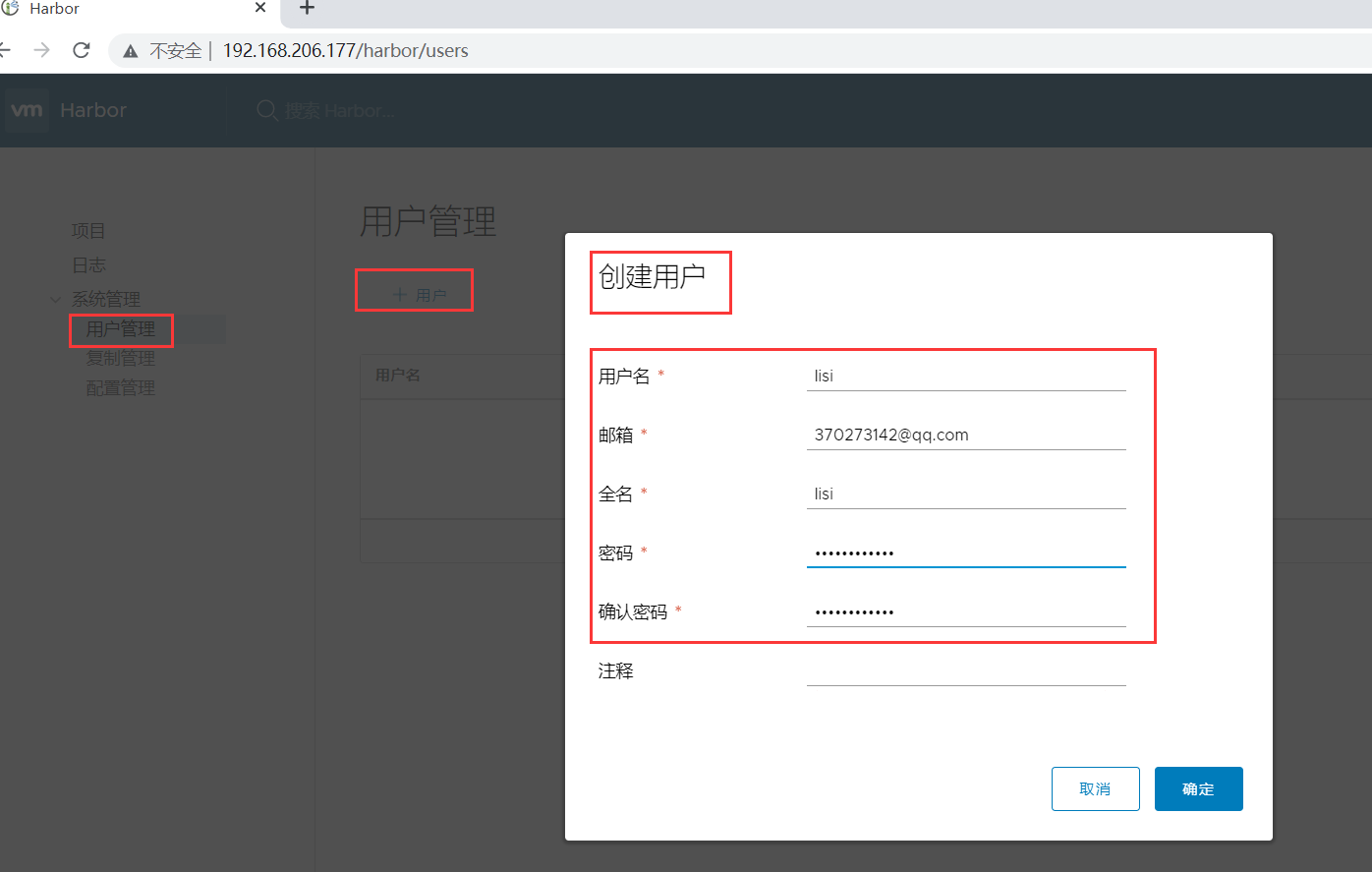The height and width of the screenshot is (872, 1372).
Task: Select 配置管理 from the sidebar
Action: (120, 387)
